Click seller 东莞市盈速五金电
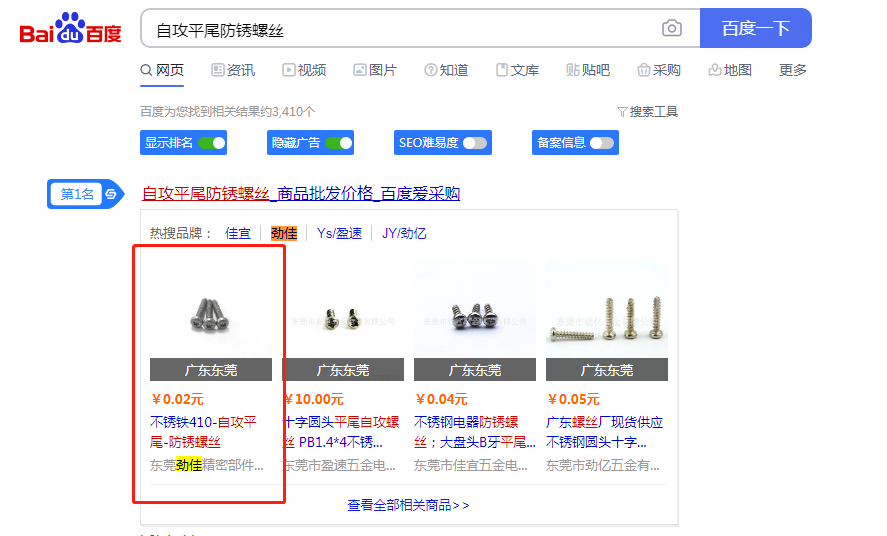This screenshot has width=887, height=536. [339, 465]
